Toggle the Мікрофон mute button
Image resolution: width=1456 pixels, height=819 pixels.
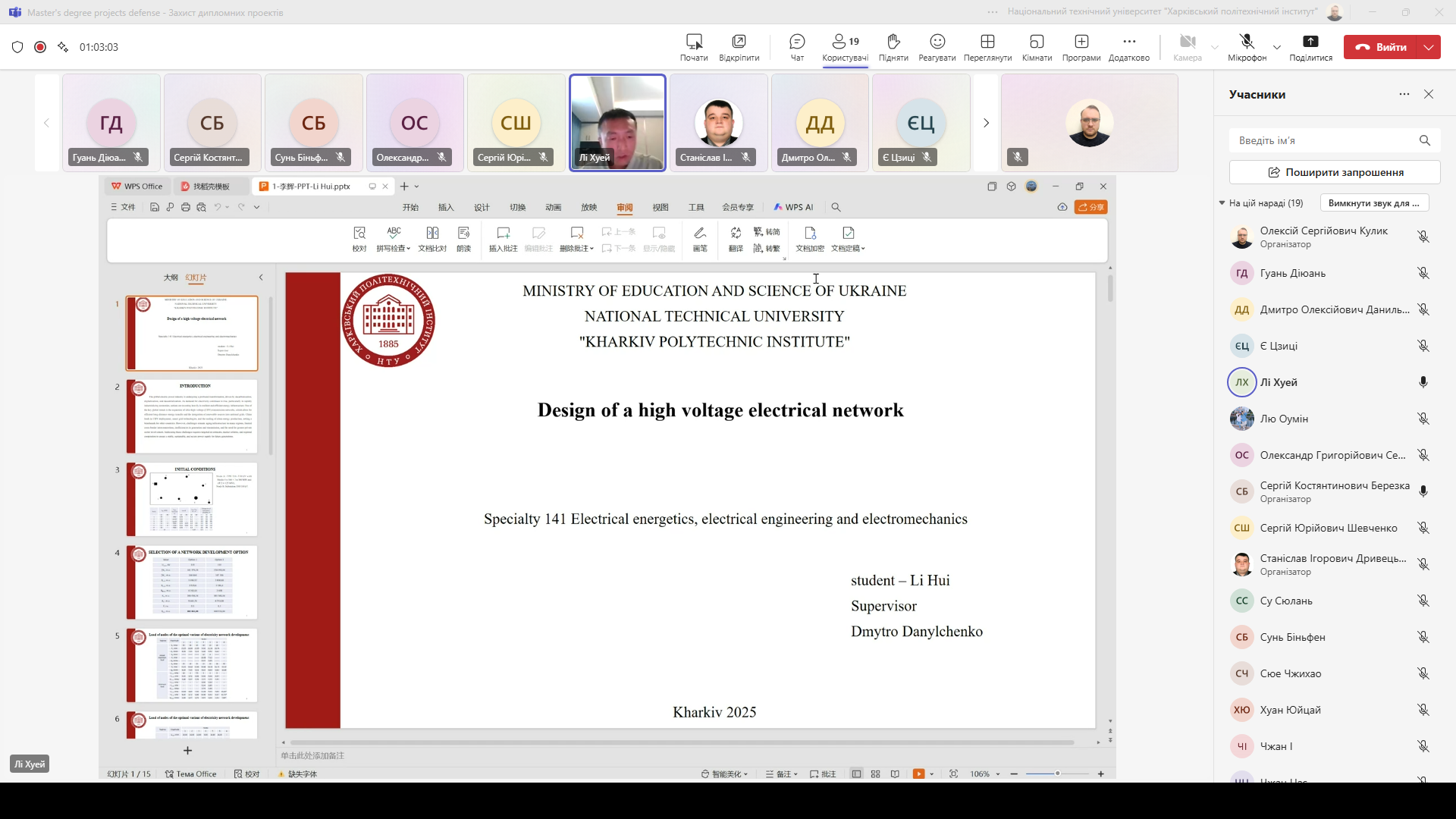pyautogui.click(x=1247, y=42)
